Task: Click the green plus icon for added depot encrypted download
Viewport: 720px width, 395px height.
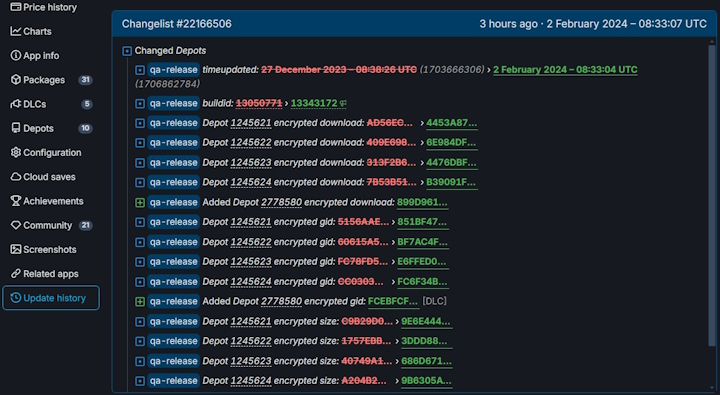Action: tap(140, 203)
